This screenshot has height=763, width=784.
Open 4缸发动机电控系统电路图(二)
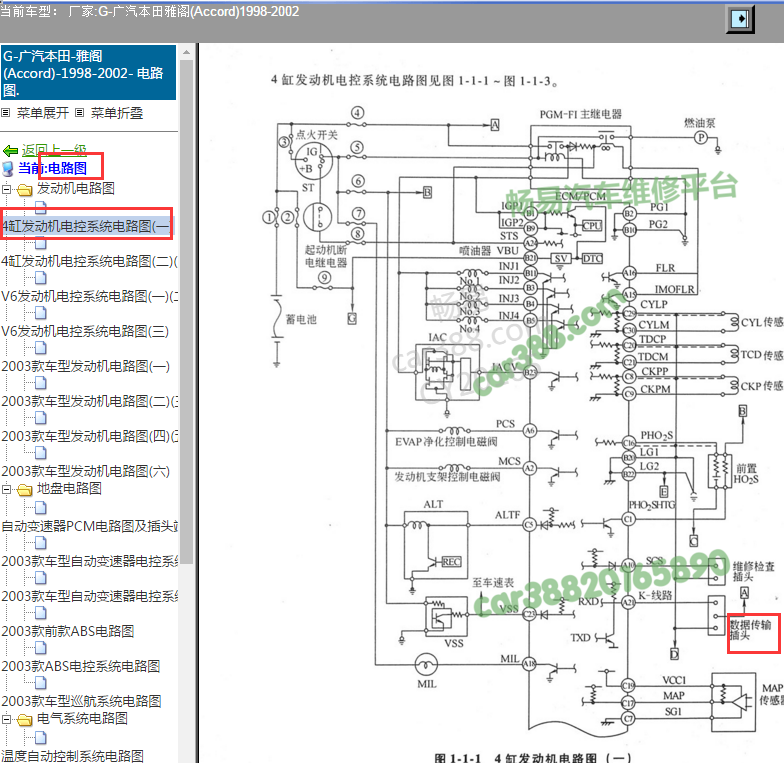coord(89,261)
